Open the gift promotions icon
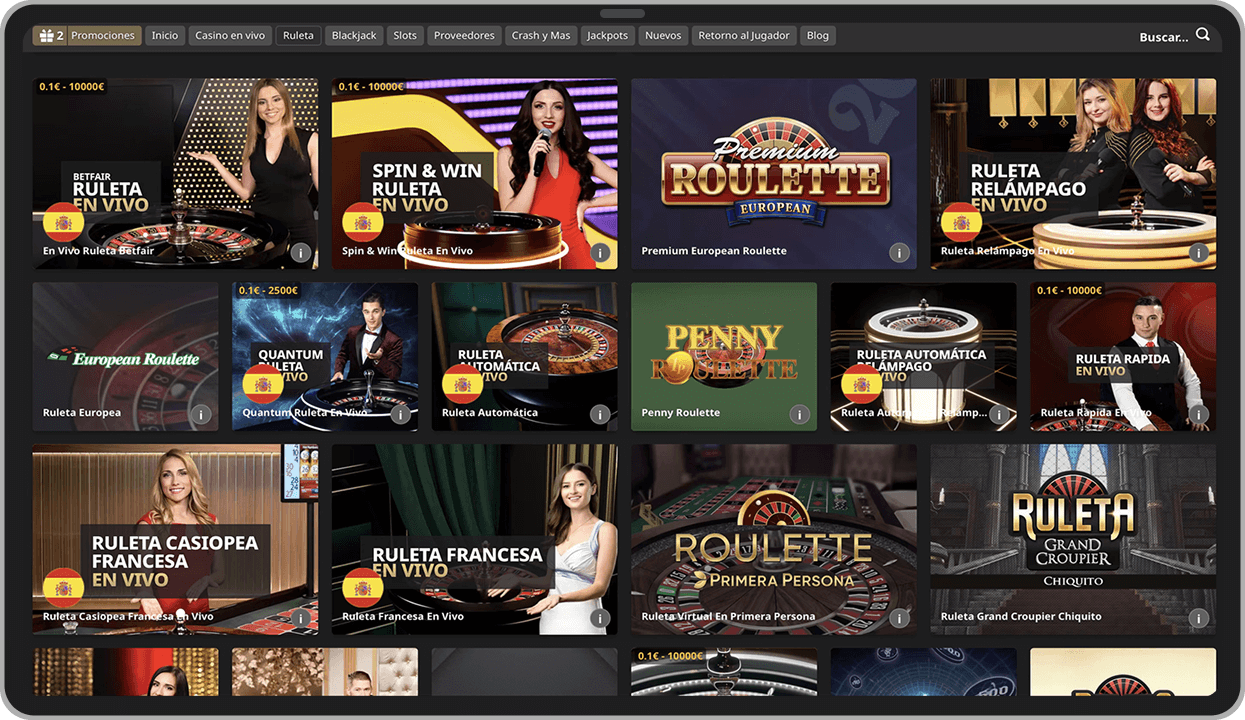Screen dimensions: 1245x720 46,36
